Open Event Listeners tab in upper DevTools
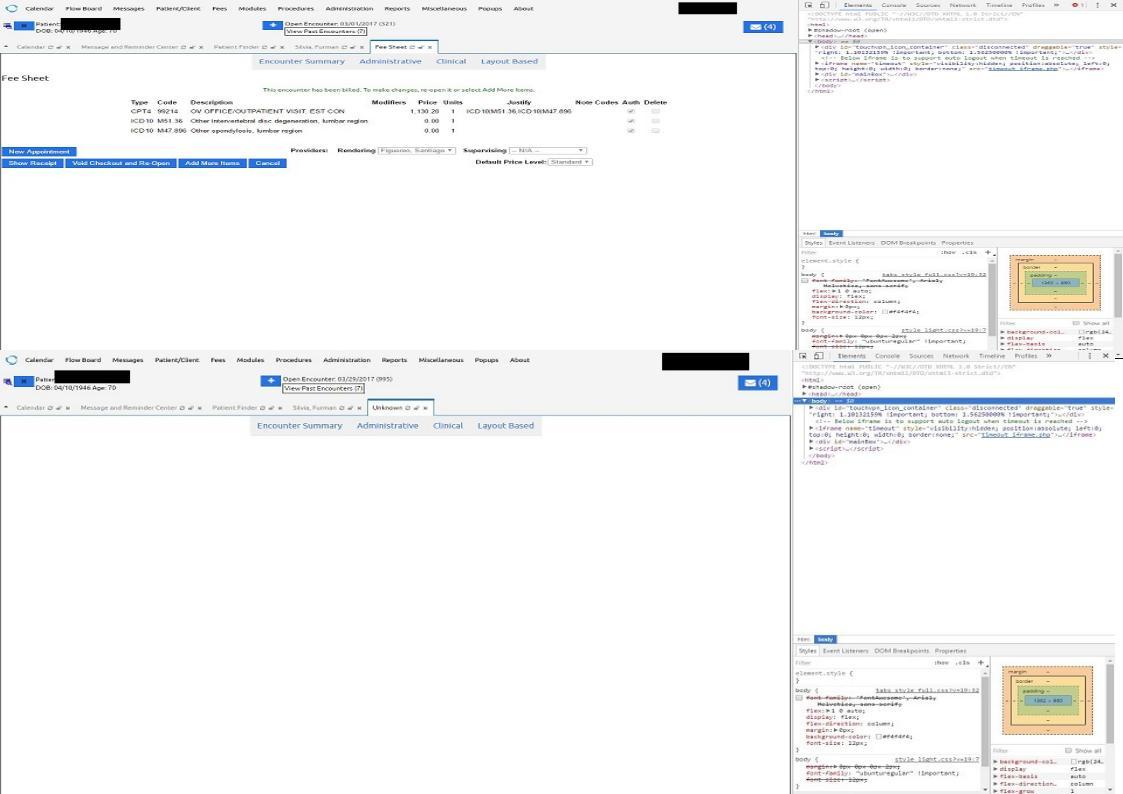The image size is (1123, 794). 852,243
